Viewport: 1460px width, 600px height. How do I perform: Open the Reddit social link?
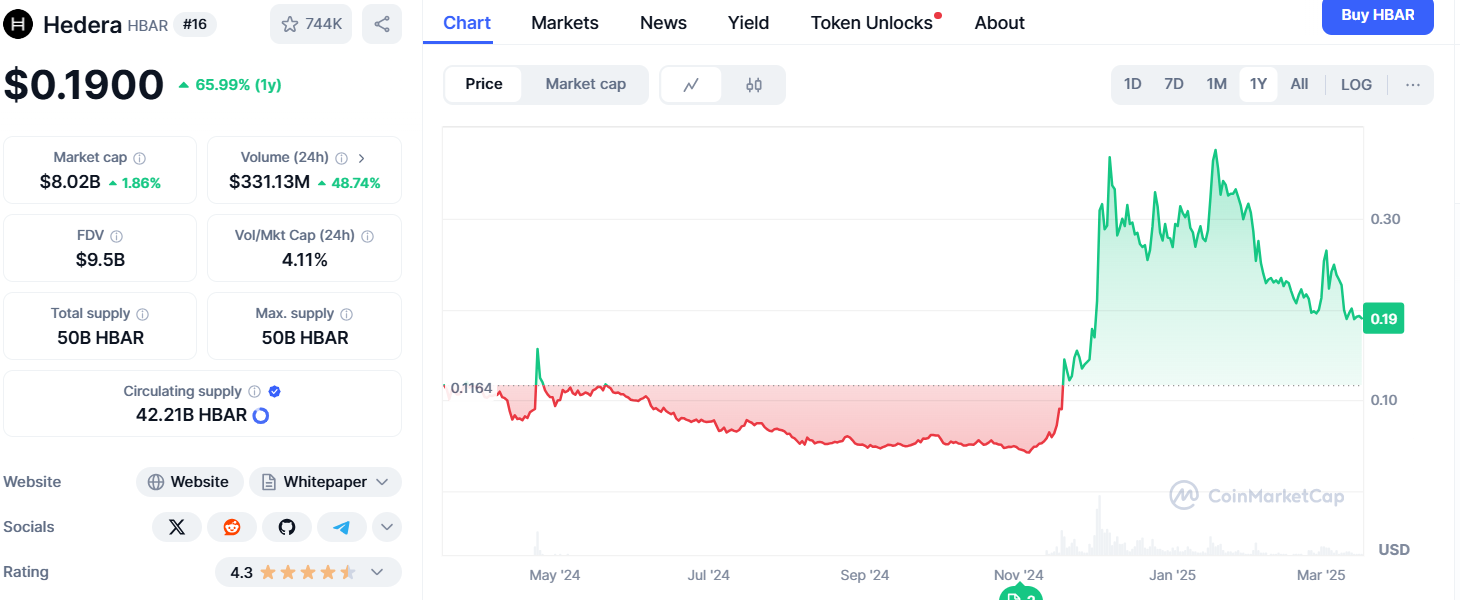click(232, 527)
